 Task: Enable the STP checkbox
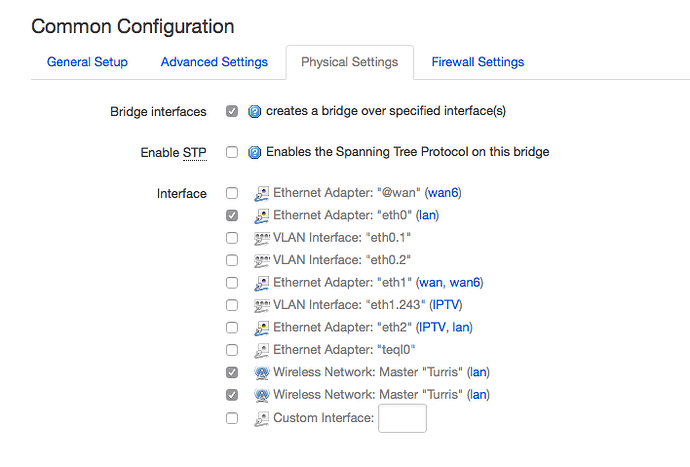(232, 152)
